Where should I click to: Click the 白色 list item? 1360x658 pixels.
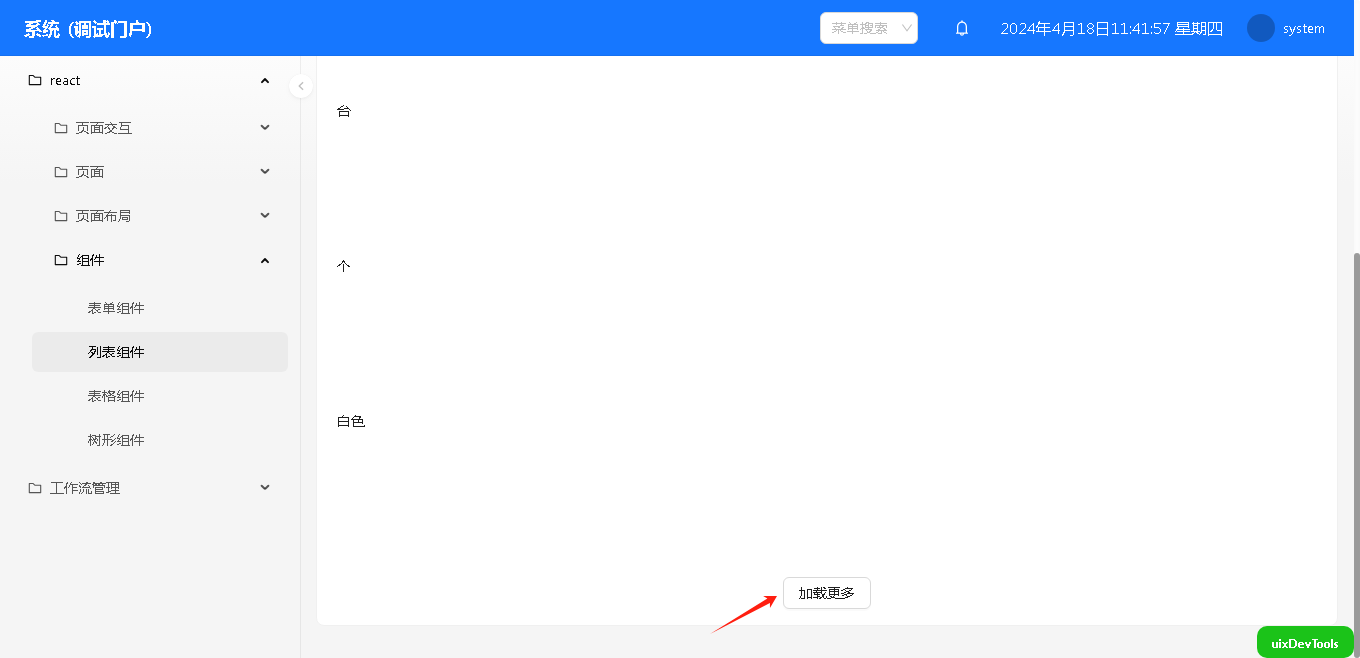351,422
